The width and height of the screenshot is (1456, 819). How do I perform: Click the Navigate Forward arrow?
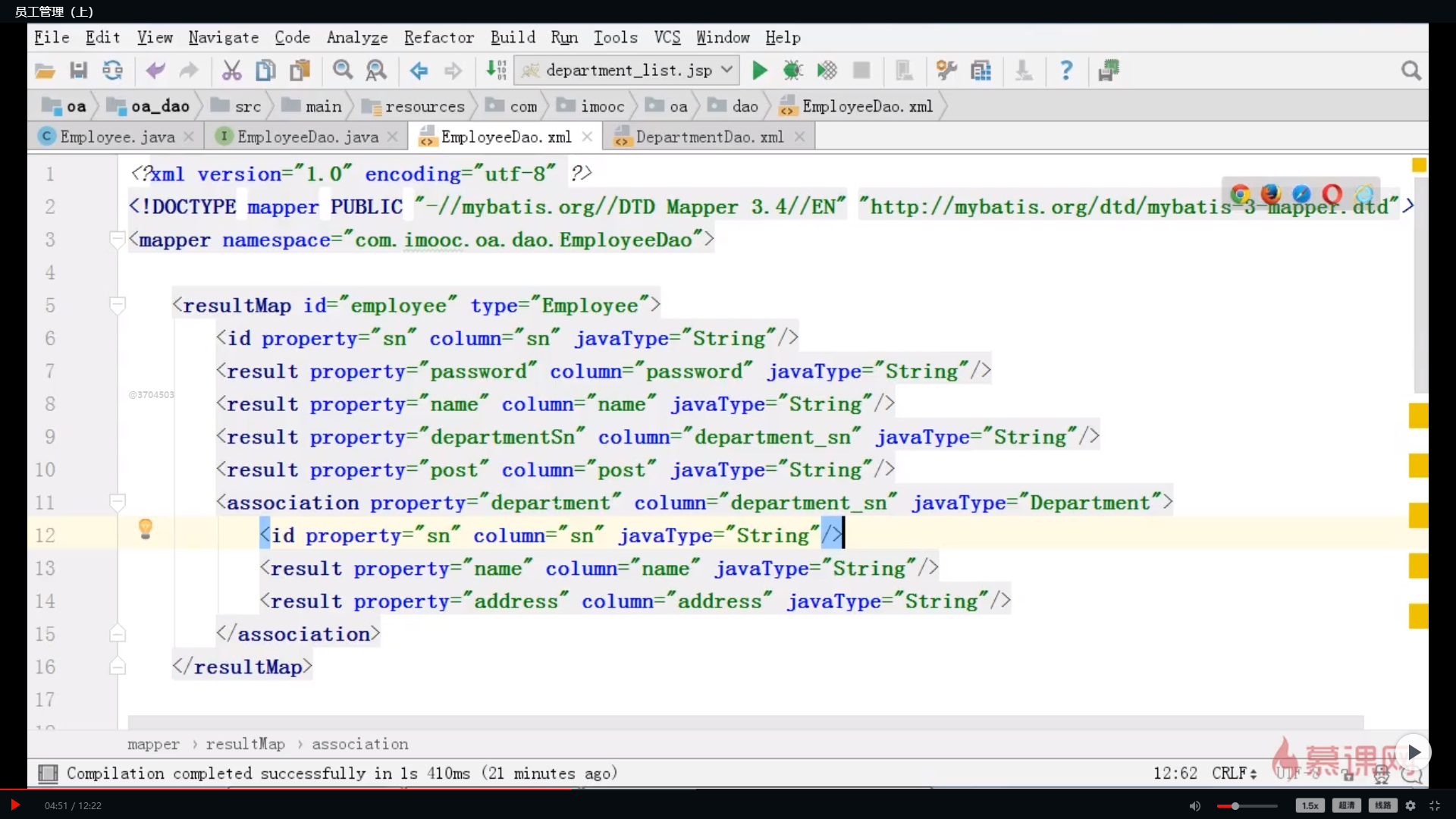click(x=453, y=71)
